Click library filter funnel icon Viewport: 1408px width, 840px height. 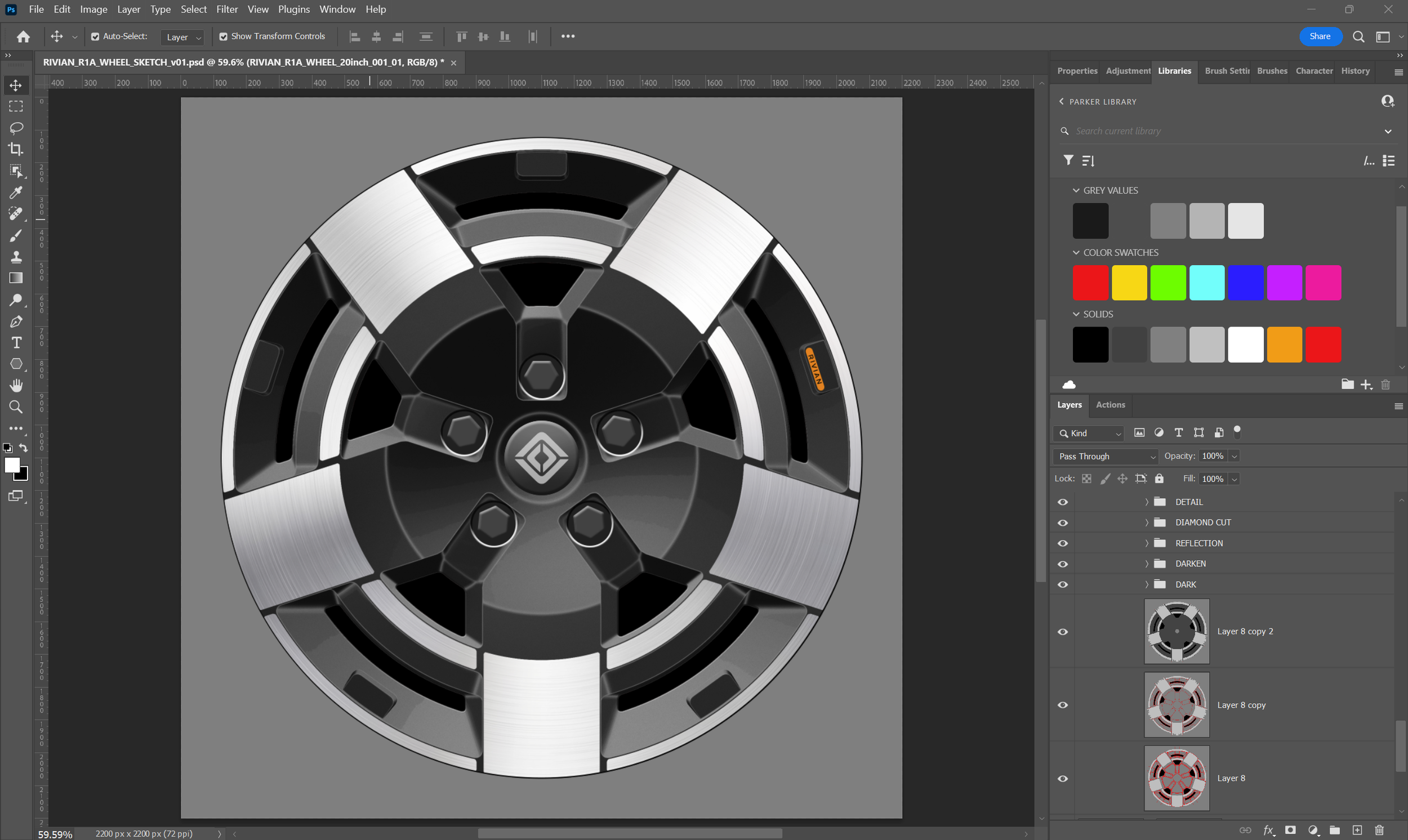point(1068,160)
